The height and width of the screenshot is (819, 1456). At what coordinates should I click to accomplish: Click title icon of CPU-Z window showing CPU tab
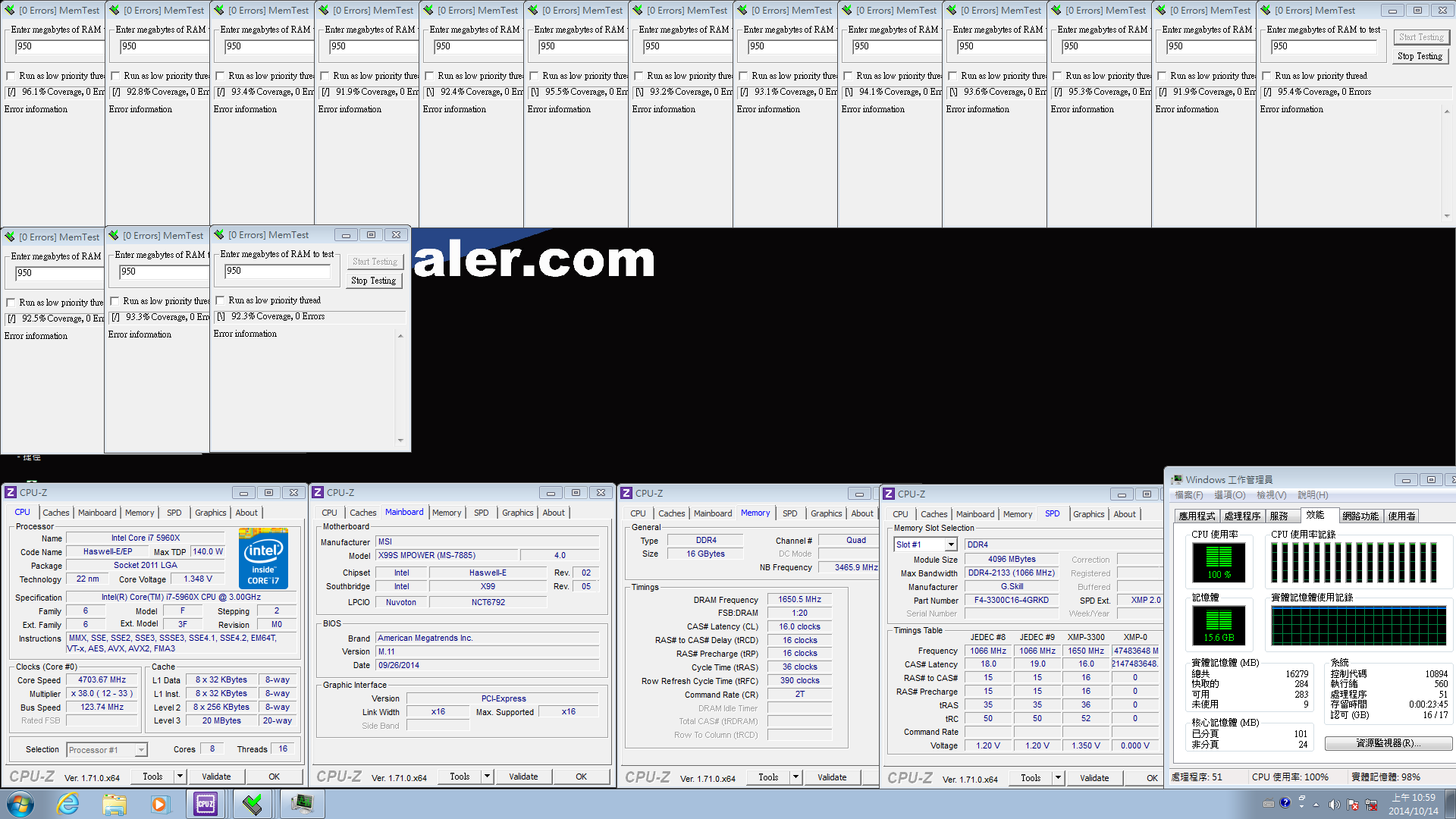11,493
